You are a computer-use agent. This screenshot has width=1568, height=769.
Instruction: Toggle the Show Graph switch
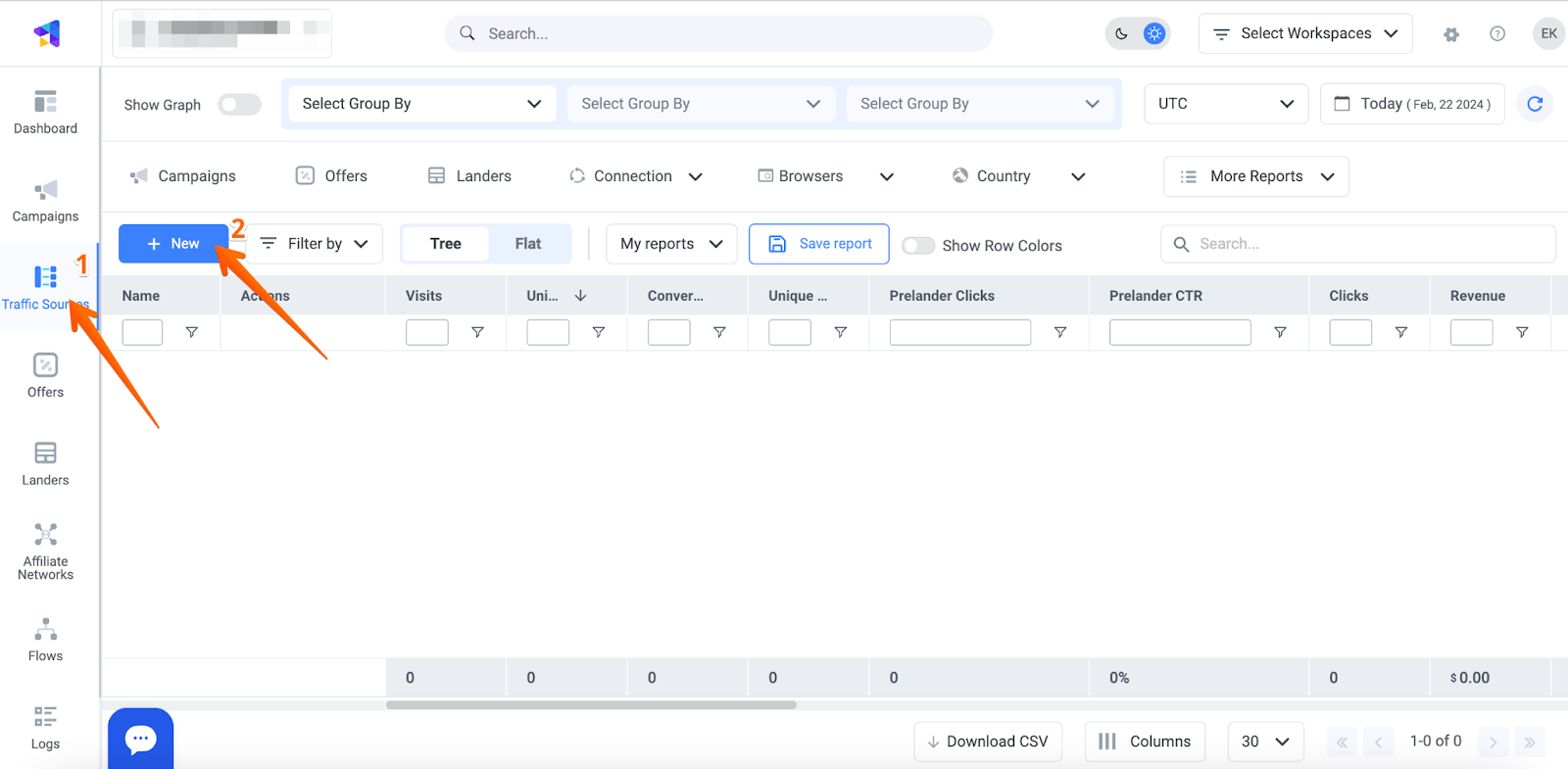pos(239,105)
